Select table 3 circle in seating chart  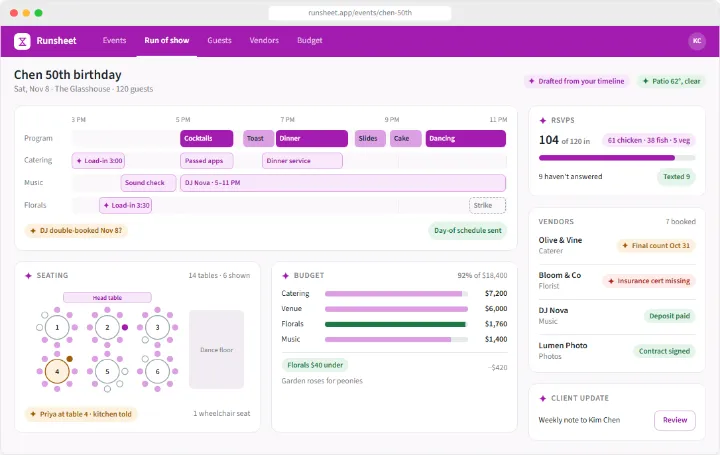pos(158,327)
